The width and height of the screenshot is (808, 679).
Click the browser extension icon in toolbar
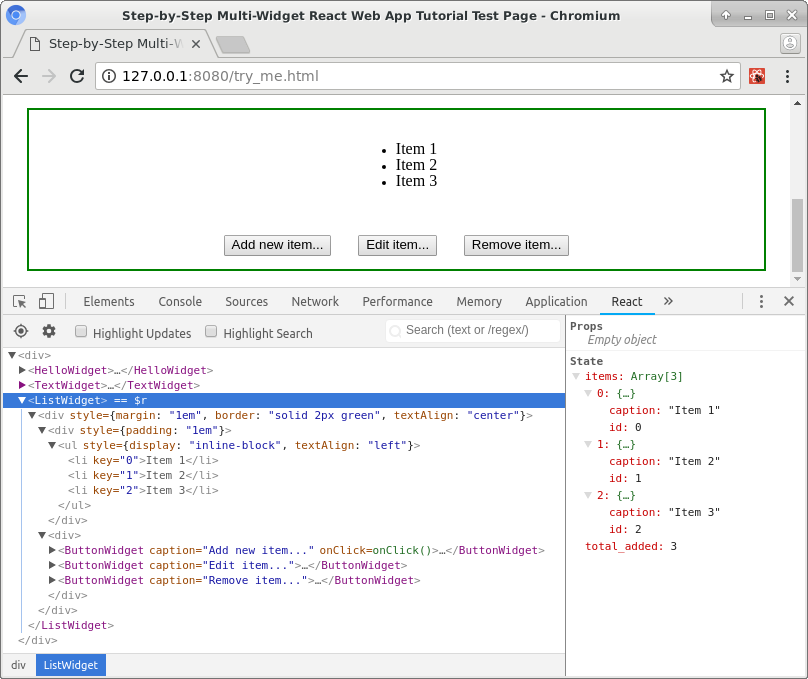pos(757,76)
